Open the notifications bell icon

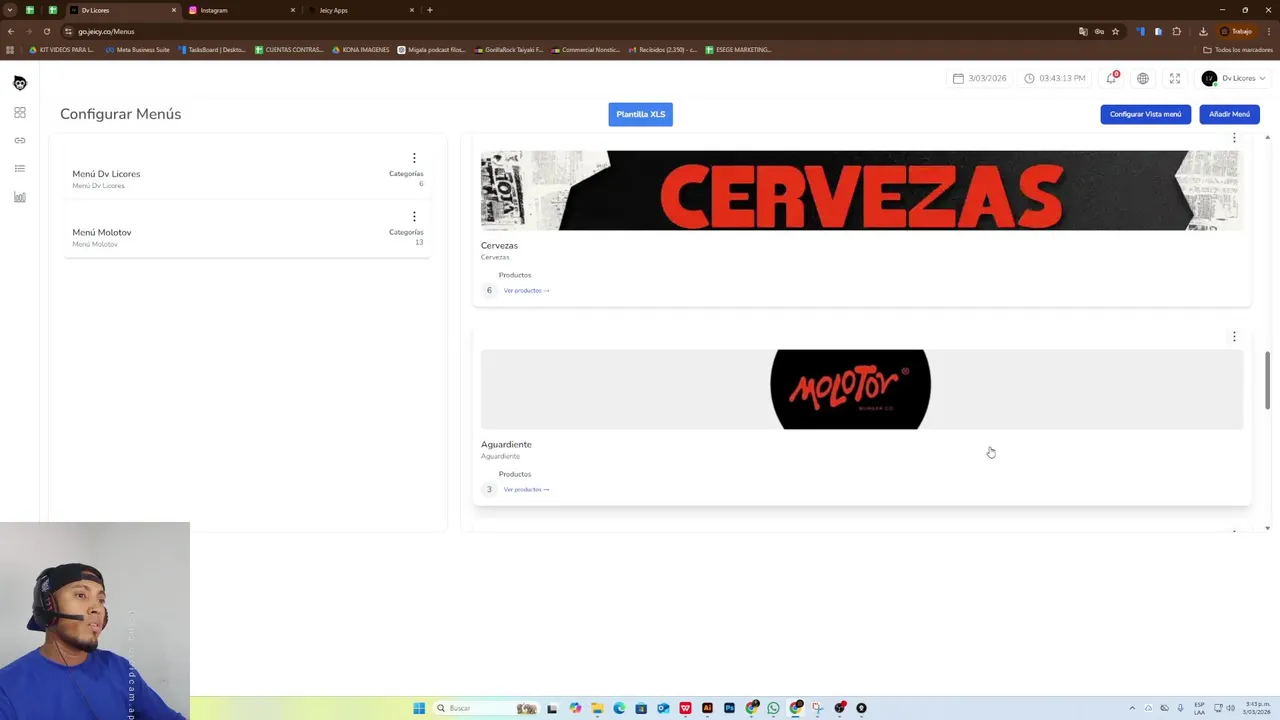pyautogui.click(x=1111, y=78)
